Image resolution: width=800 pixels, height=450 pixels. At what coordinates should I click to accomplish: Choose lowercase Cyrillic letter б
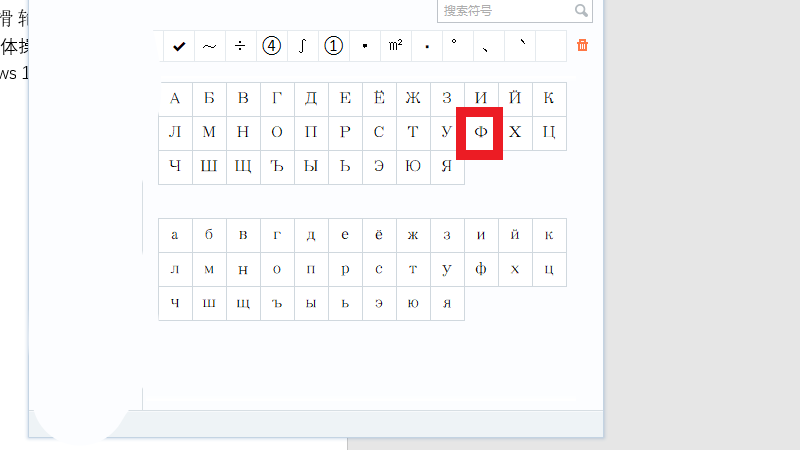tap(209, 235)
